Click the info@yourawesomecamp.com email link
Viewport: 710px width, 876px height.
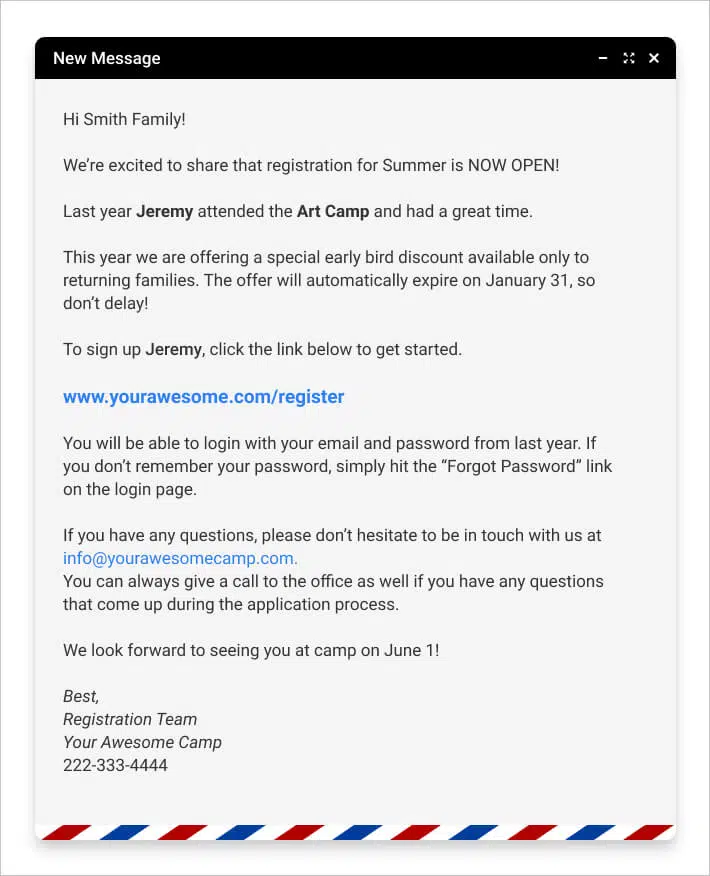click(x=180, y=558)
